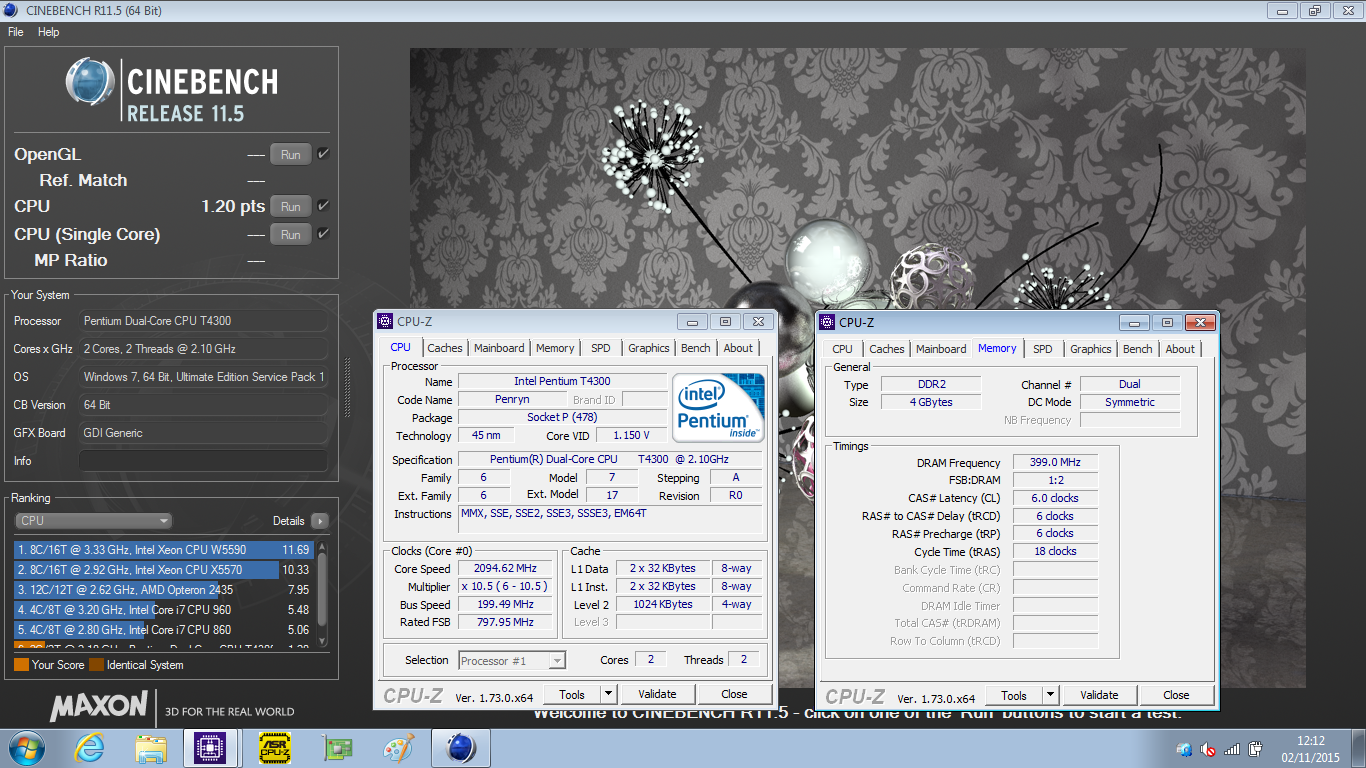This screenshot has width=1366, height=768.
Task: Run the CPU benchmark
Action: pos(291,207)
